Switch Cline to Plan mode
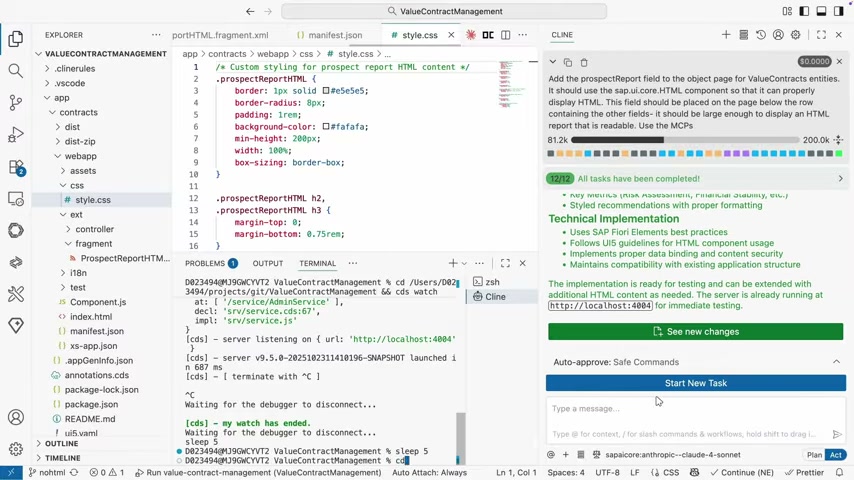The width and height of the screenshot is (854, 480). [814, 454]
